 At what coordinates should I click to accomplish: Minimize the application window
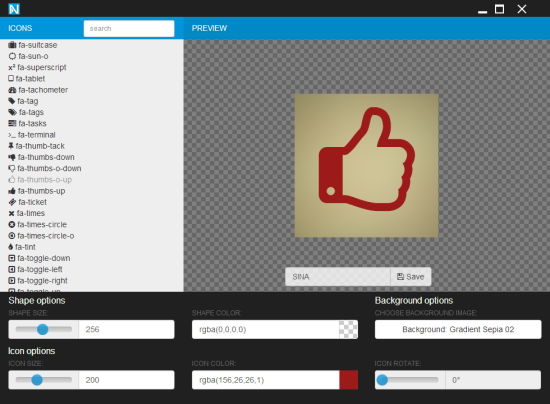(x=483, y=11)
